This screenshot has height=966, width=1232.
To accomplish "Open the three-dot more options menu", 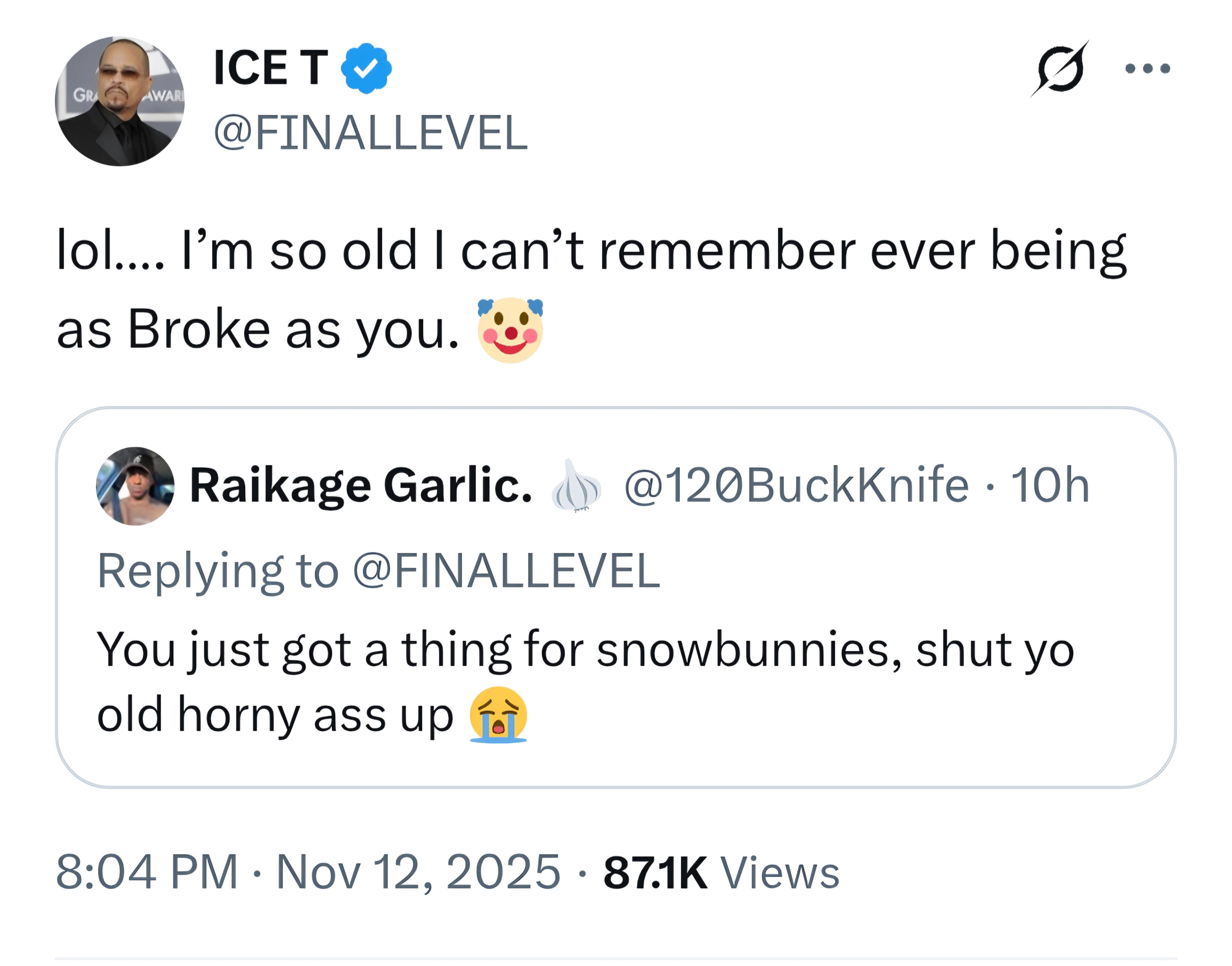I will coord(1147,69).
